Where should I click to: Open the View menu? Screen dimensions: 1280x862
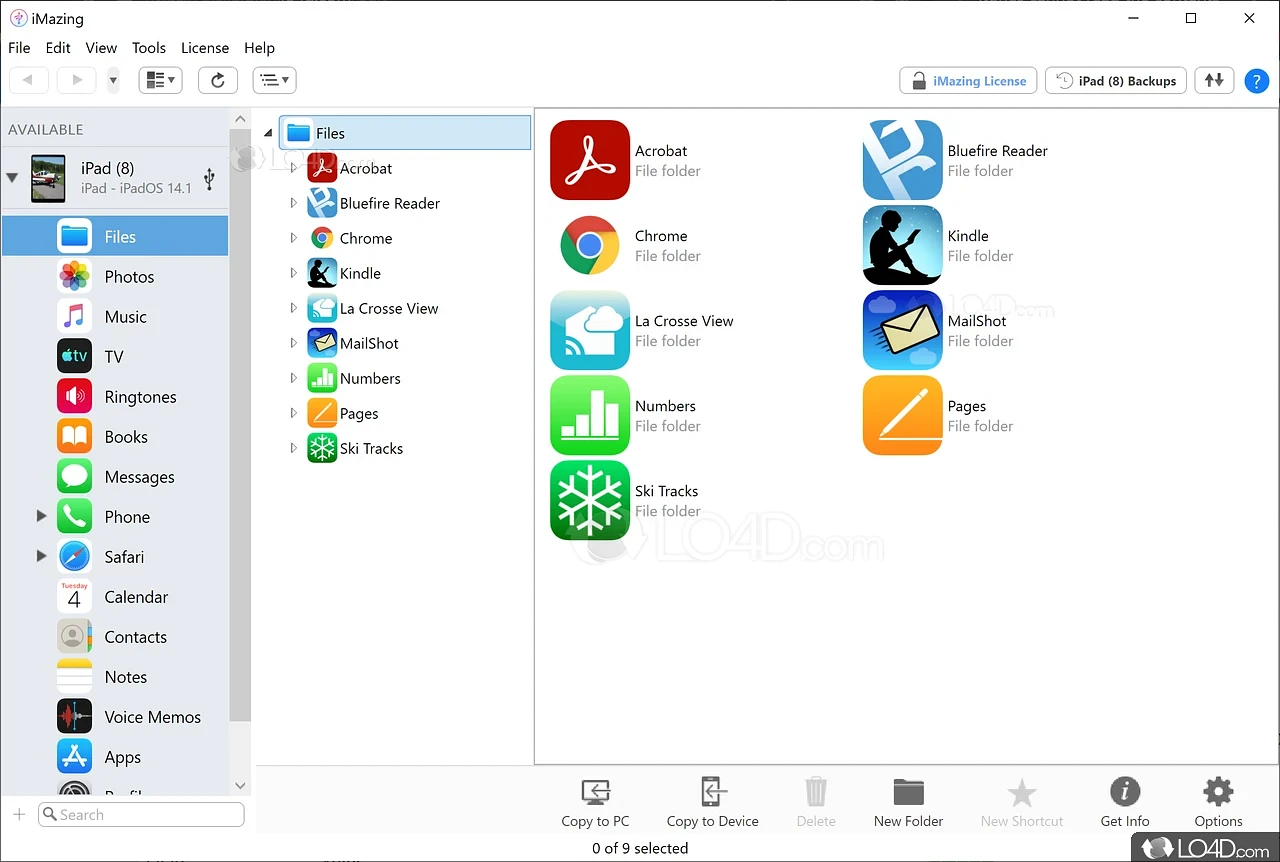click(101, 48)
